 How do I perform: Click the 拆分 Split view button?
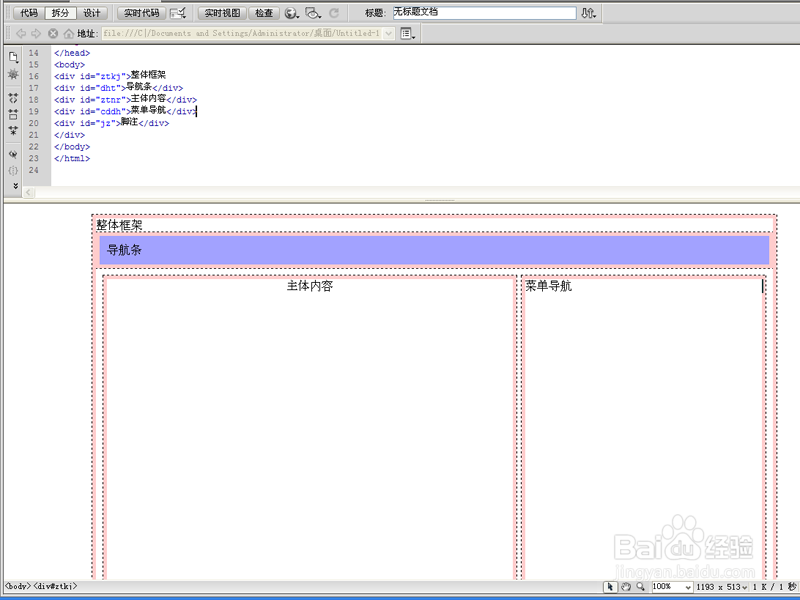click(58, 13)
